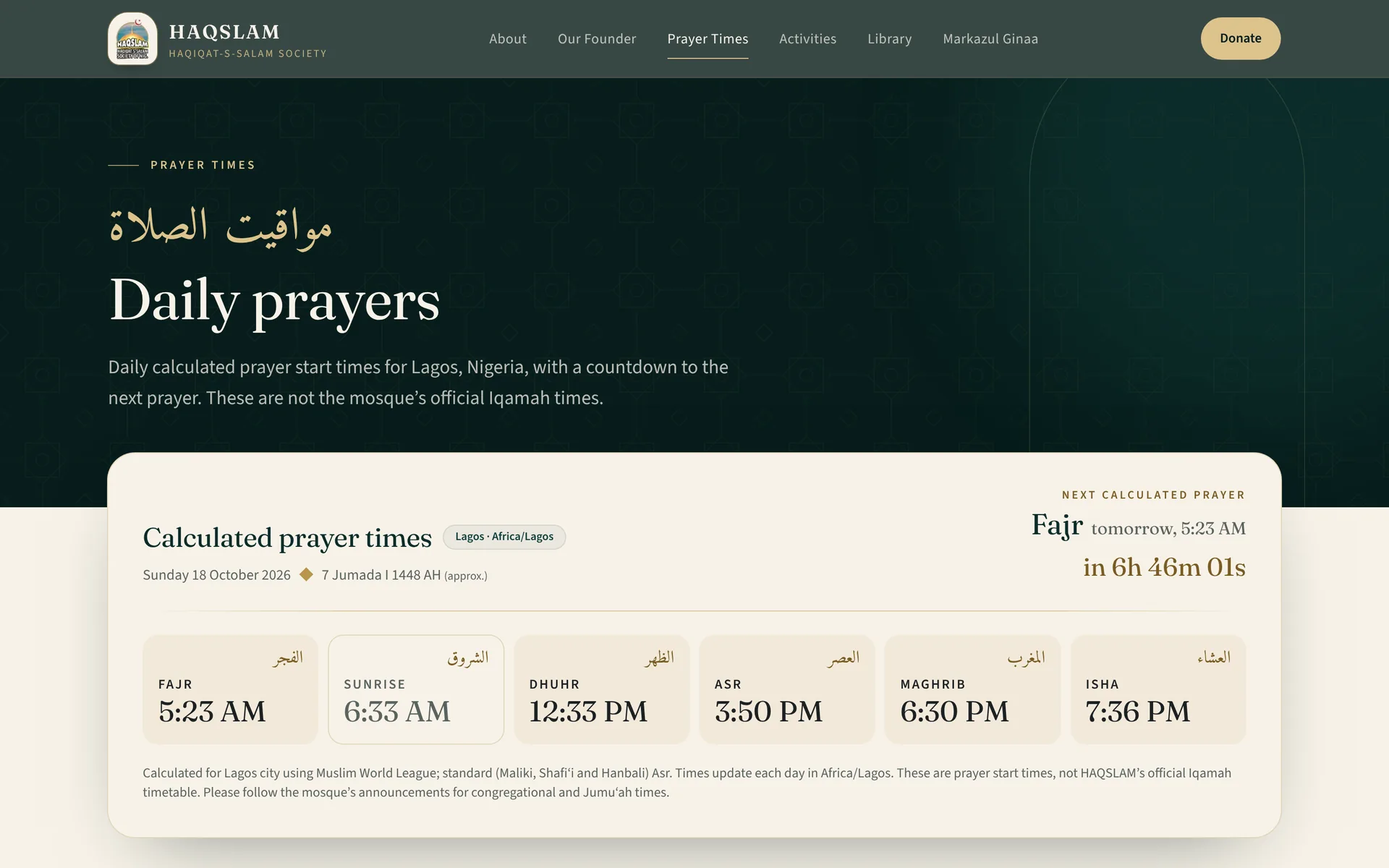Click the Donate button
Image resolution: width=1389 pixels, height=868 pixels.
(1241, 38)
